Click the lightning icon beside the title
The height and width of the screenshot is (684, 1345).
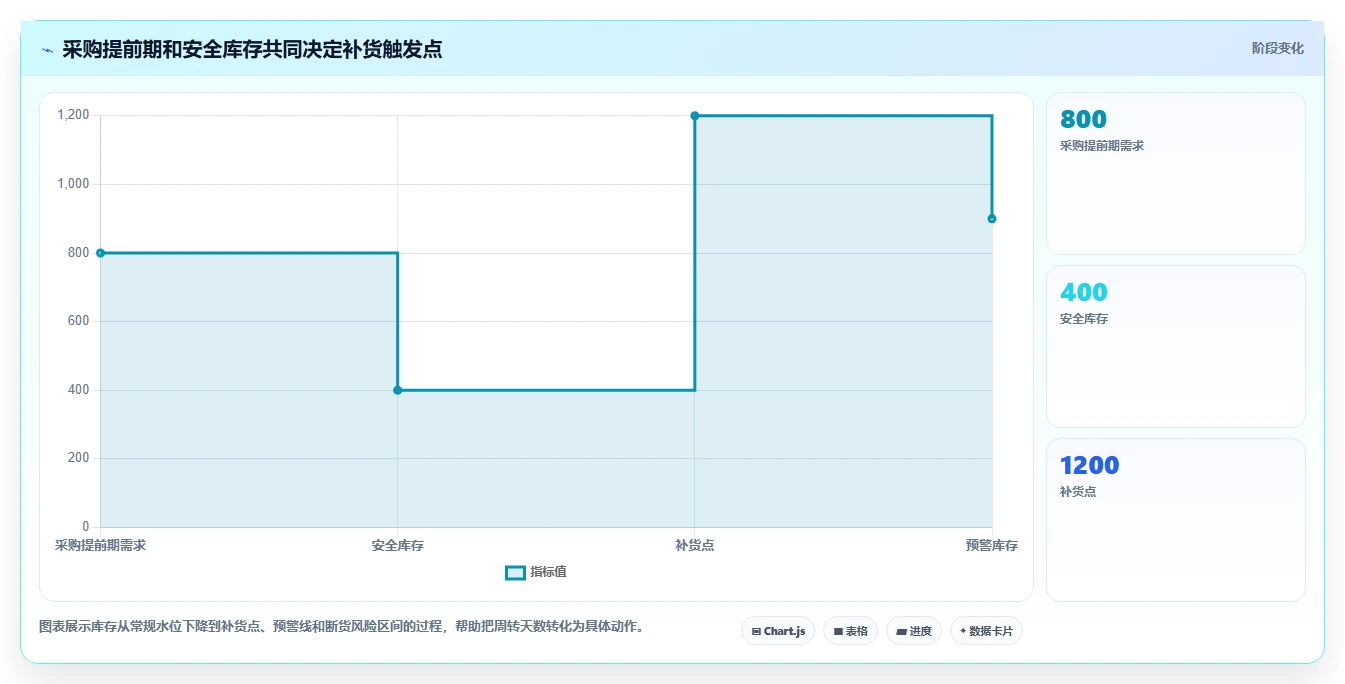(47, 49)
